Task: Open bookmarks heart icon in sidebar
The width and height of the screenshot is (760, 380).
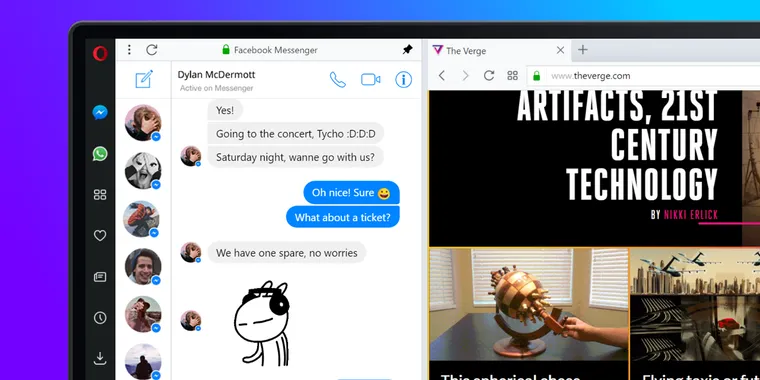Action: point(100,236)
